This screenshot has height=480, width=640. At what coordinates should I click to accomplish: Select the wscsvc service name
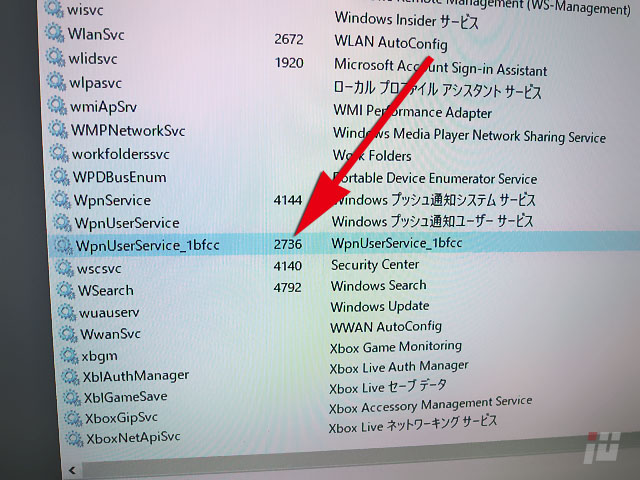coord(99,269)
